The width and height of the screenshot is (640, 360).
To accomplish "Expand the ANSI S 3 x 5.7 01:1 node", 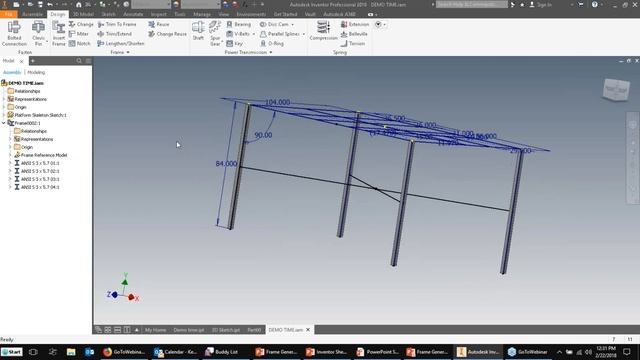I will click(10, 163).
